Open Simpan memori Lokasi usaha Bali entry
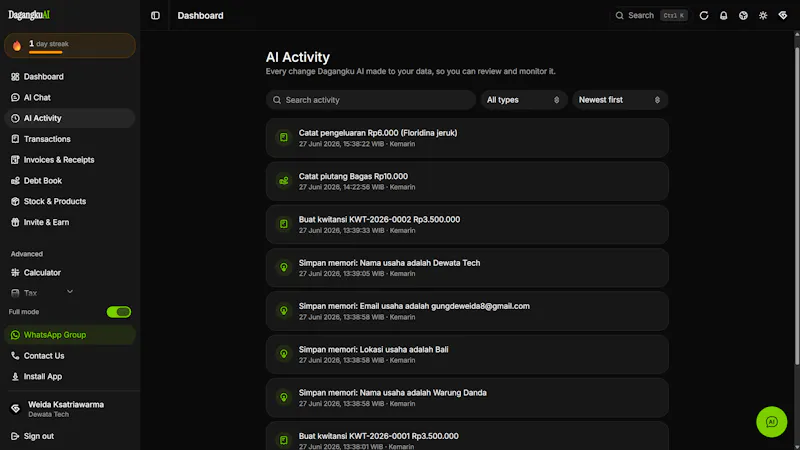 (467, 355)
